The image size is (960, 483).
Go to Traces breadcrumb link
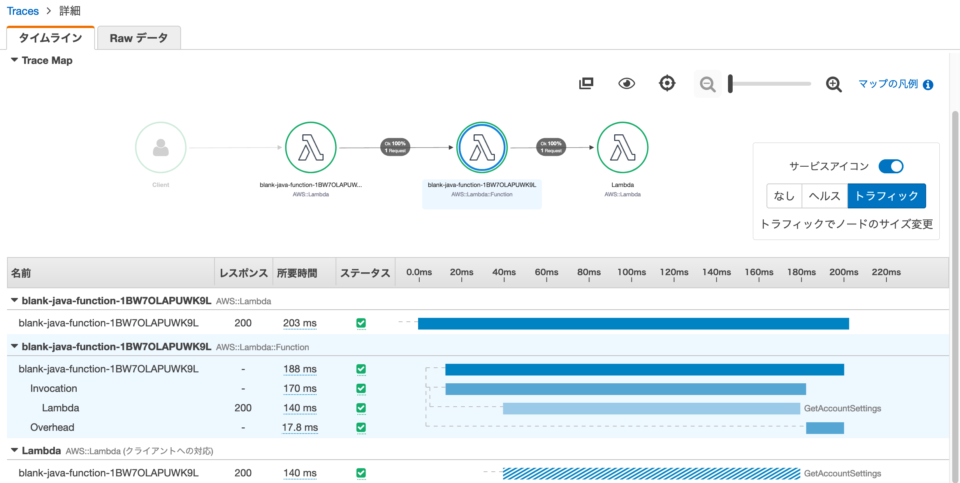(x=23, y=11)
